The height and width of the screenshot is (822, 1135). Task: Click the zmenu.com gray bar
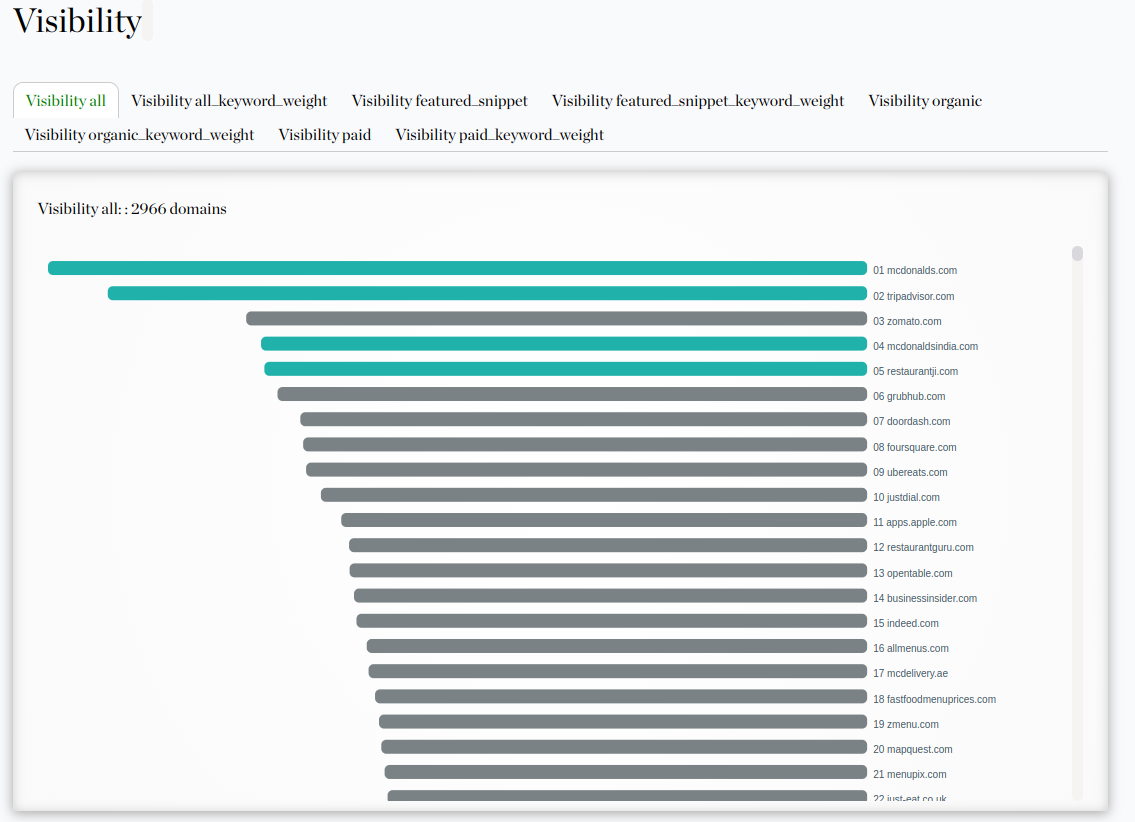623,721
